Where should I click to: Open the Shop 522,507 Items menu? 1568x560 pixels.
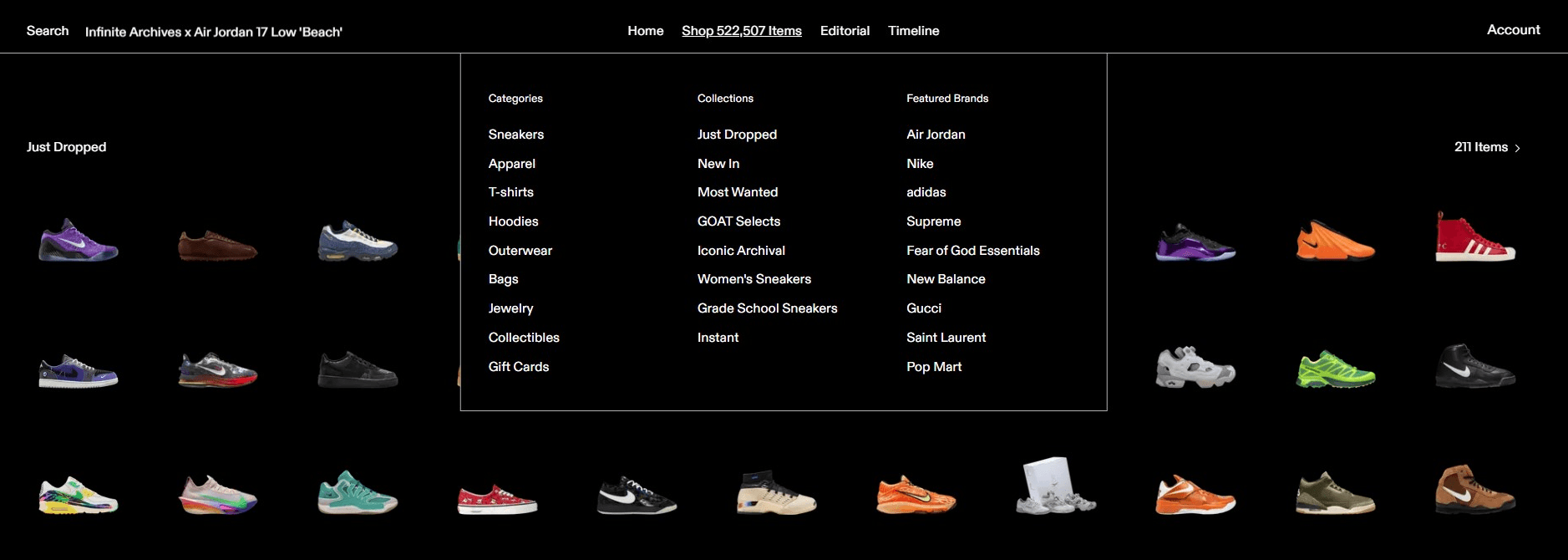[741, 31]
